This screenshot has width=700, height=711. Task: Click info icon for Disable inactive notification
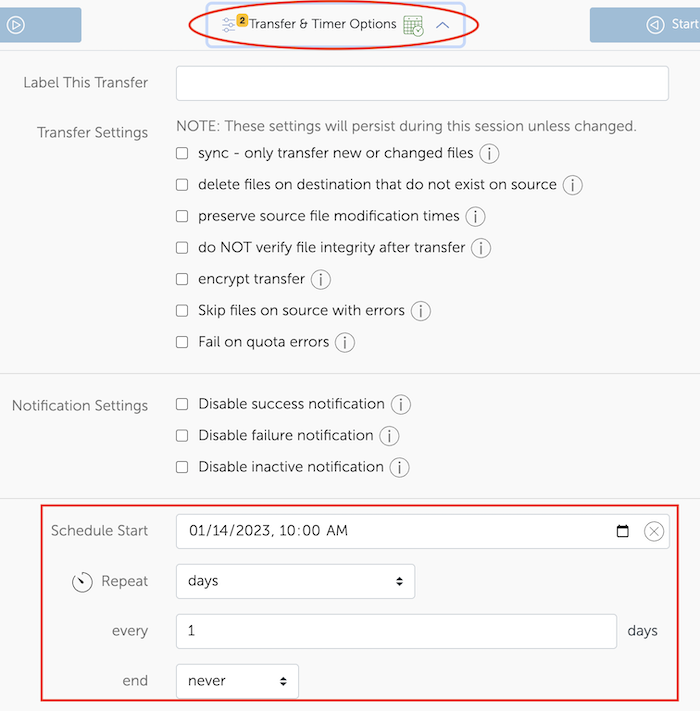tap(400, 467)
